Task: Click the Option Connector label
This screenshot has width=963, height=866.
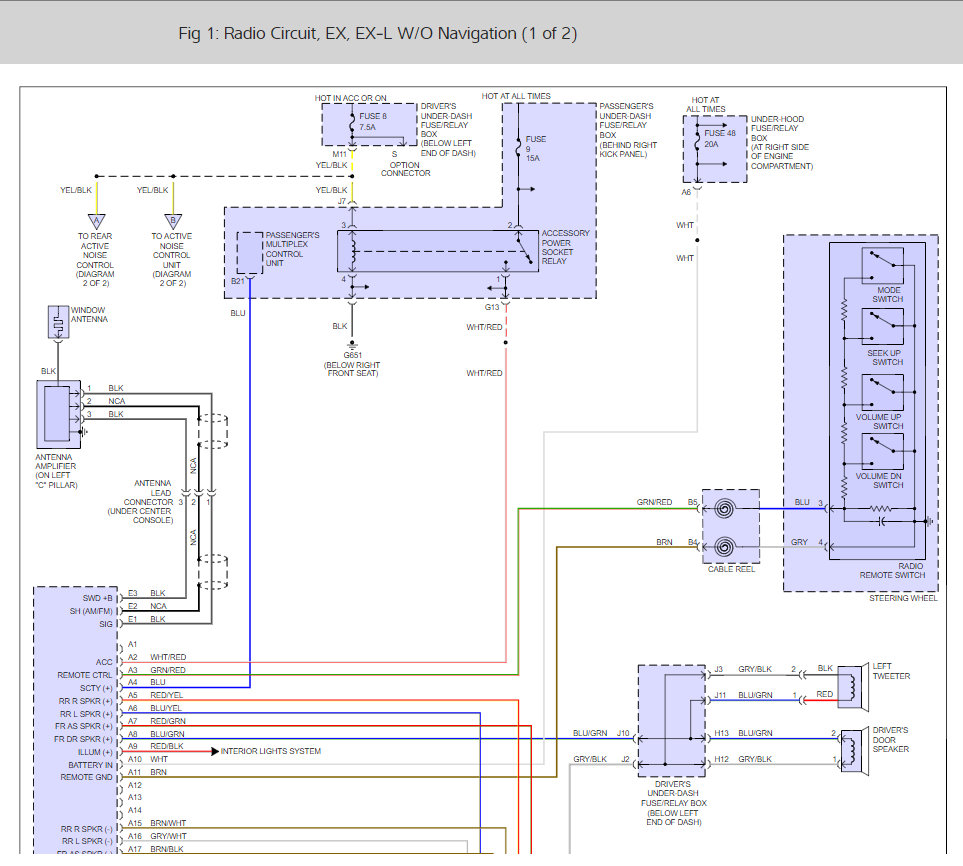Action: click(405, 169)
